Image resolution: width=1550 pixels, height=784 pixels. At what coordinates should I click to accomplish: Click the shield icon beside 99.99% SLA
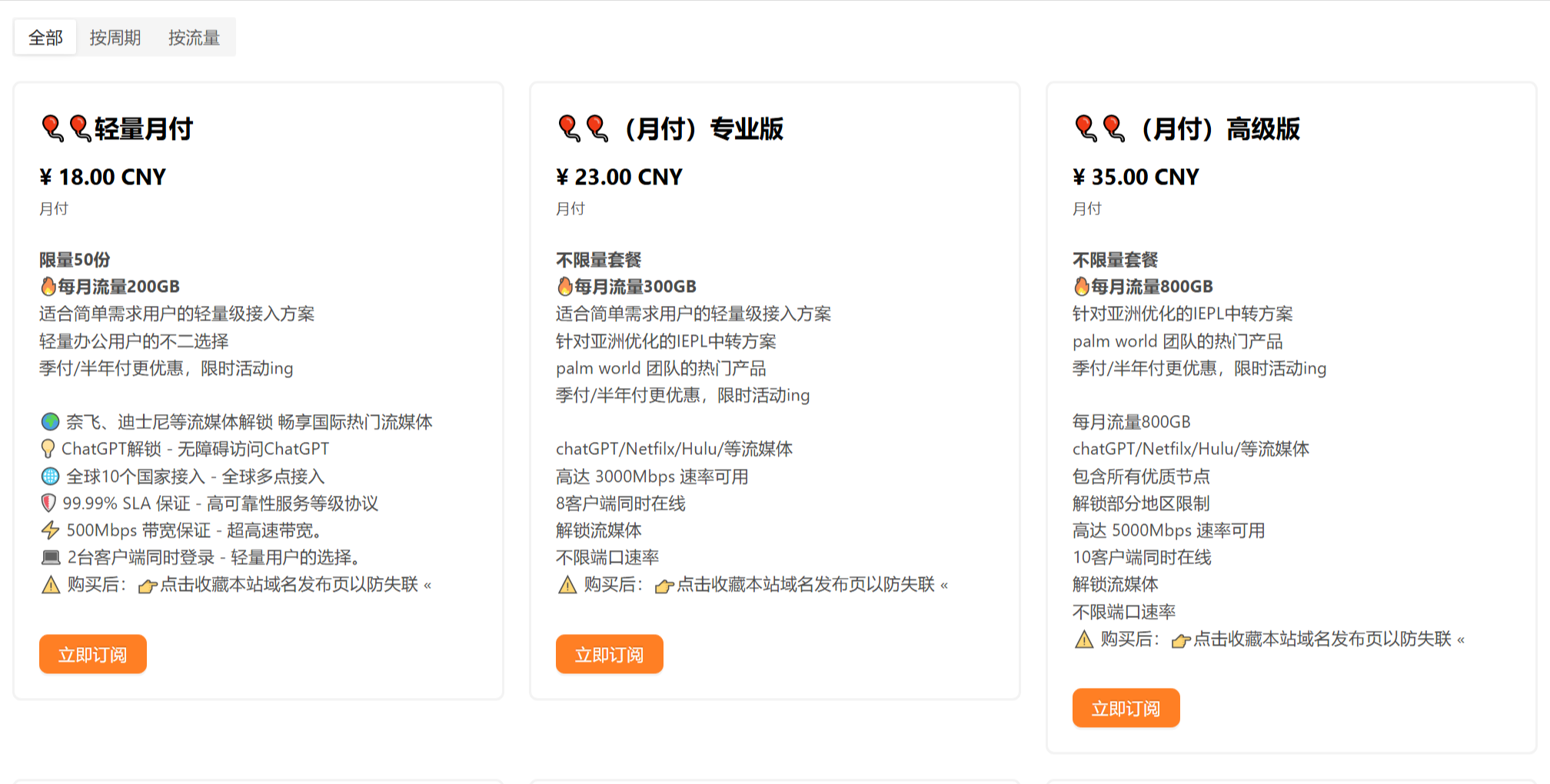(48, 503)
